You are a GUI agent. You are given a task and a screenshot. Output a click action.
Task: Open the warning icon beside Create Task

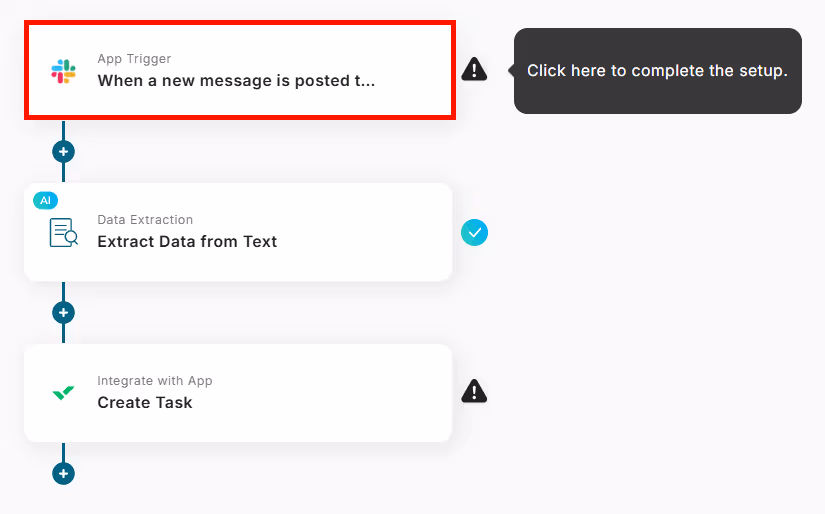point(474,391)
